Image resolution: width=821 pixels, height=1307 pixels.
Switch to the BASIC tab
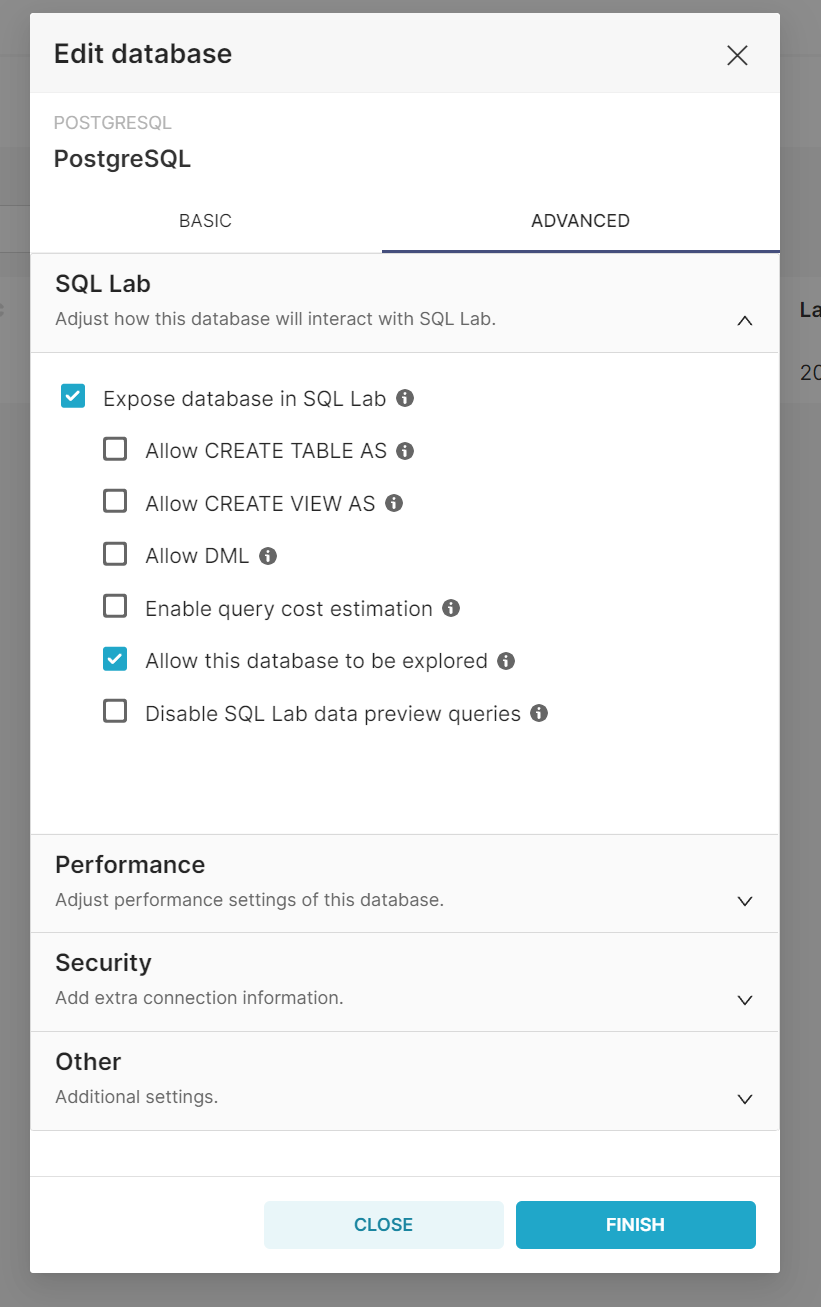(205, 221)
